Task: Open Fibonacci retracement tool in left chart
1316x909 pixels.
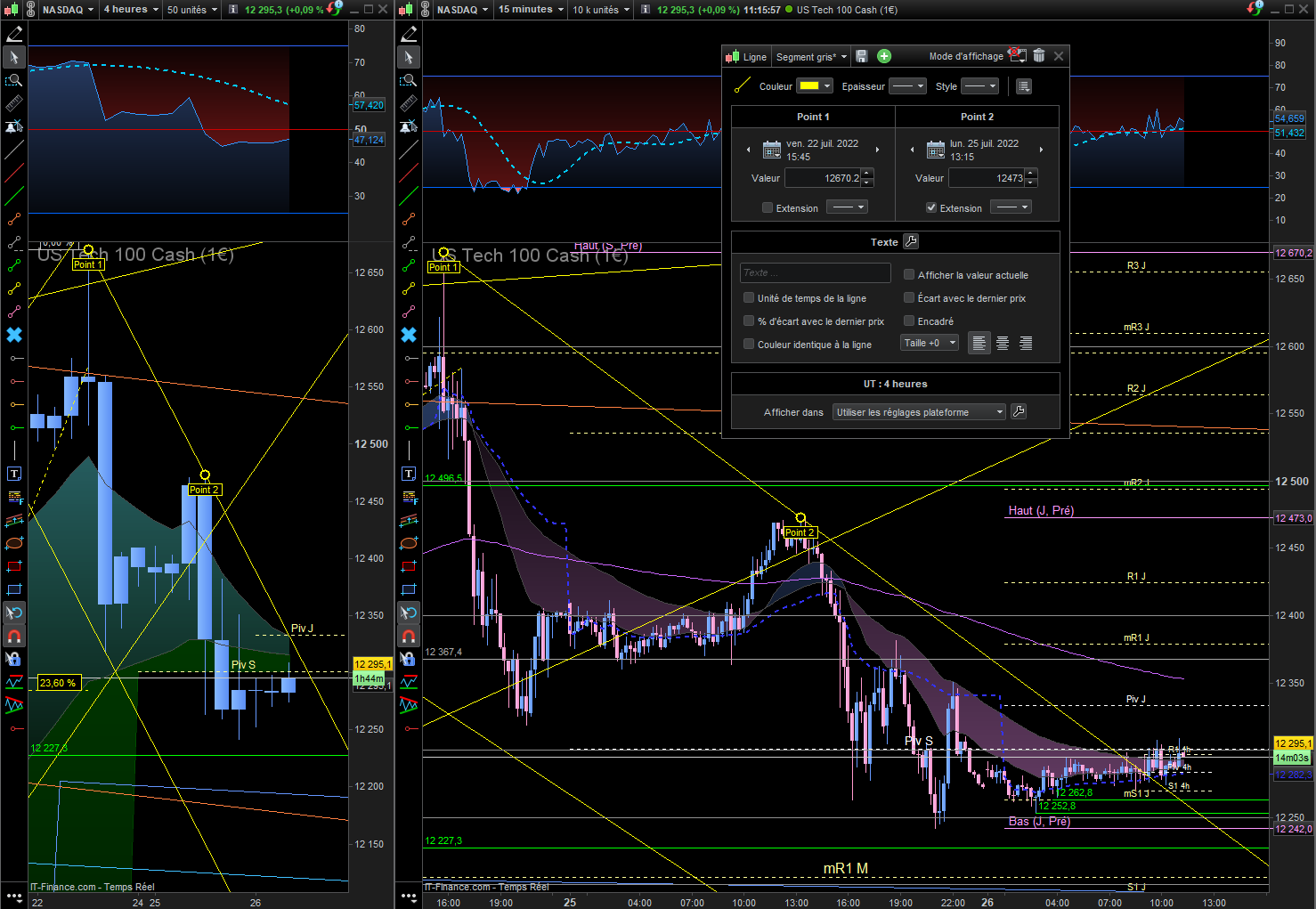Action: click(14, 497)
